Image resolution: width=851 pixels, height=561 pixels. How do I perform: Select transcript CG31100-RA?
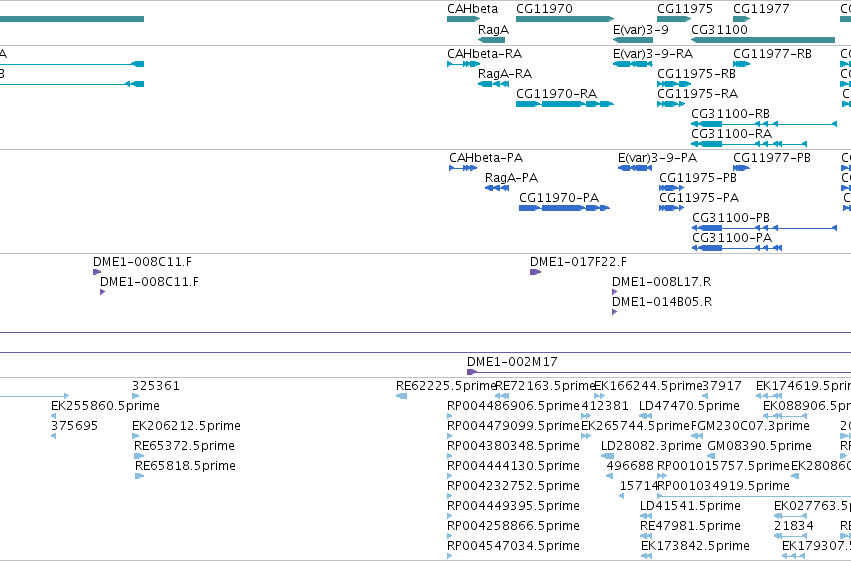(749, 144)
